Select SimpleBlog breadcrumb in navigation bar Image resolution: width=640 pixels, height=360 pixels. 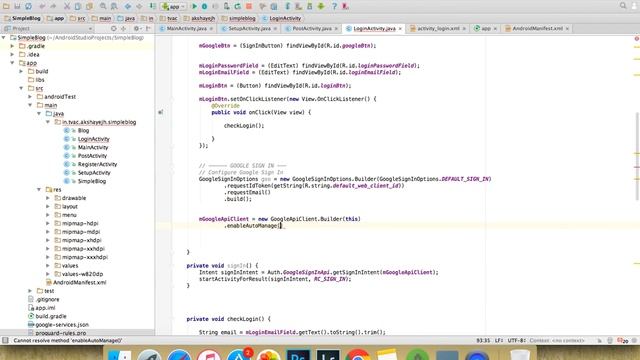(22, 18)
